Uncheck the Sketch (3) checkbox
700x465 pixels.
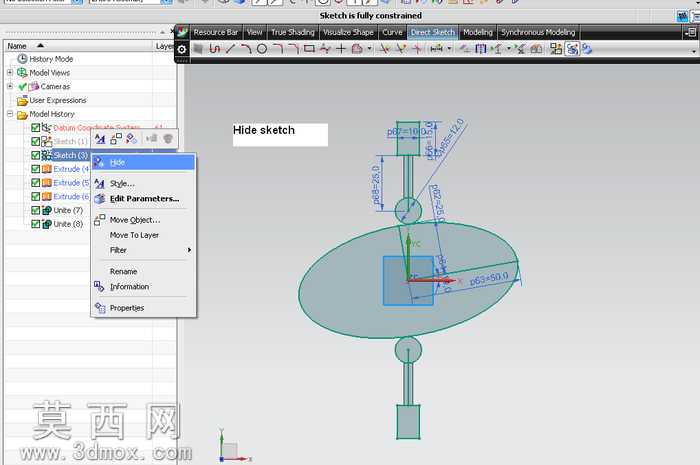pos(36,155)
